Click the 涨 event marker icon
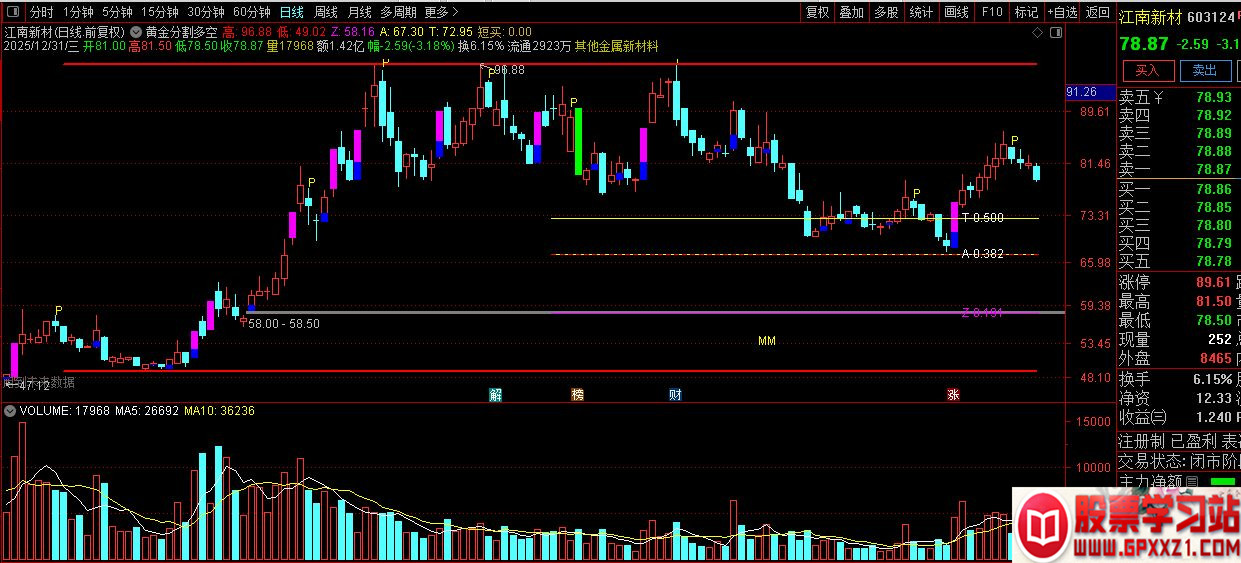 pos(953,394)
